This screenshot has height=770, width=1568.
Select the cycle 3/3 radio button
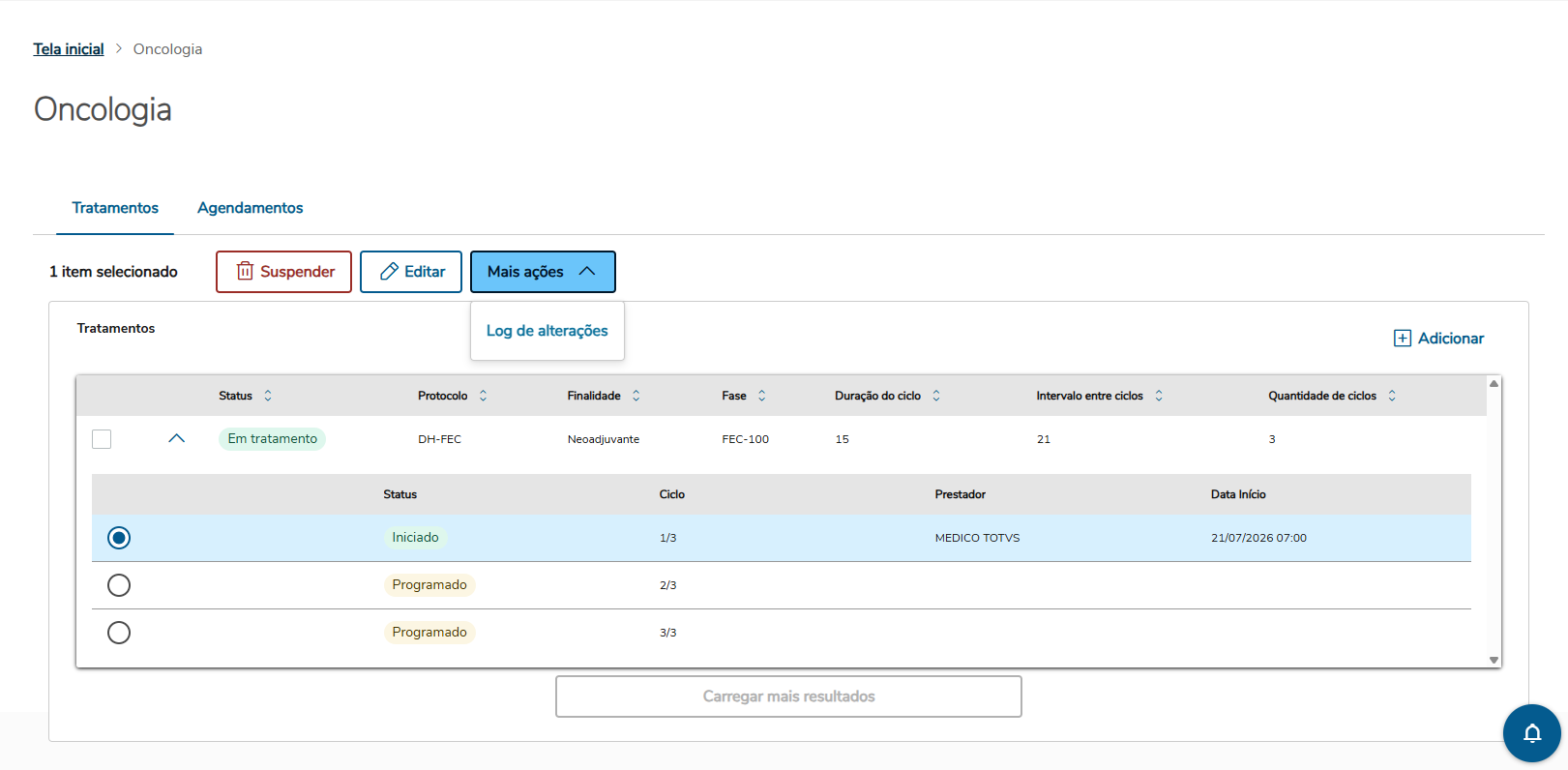pos(119,633)
